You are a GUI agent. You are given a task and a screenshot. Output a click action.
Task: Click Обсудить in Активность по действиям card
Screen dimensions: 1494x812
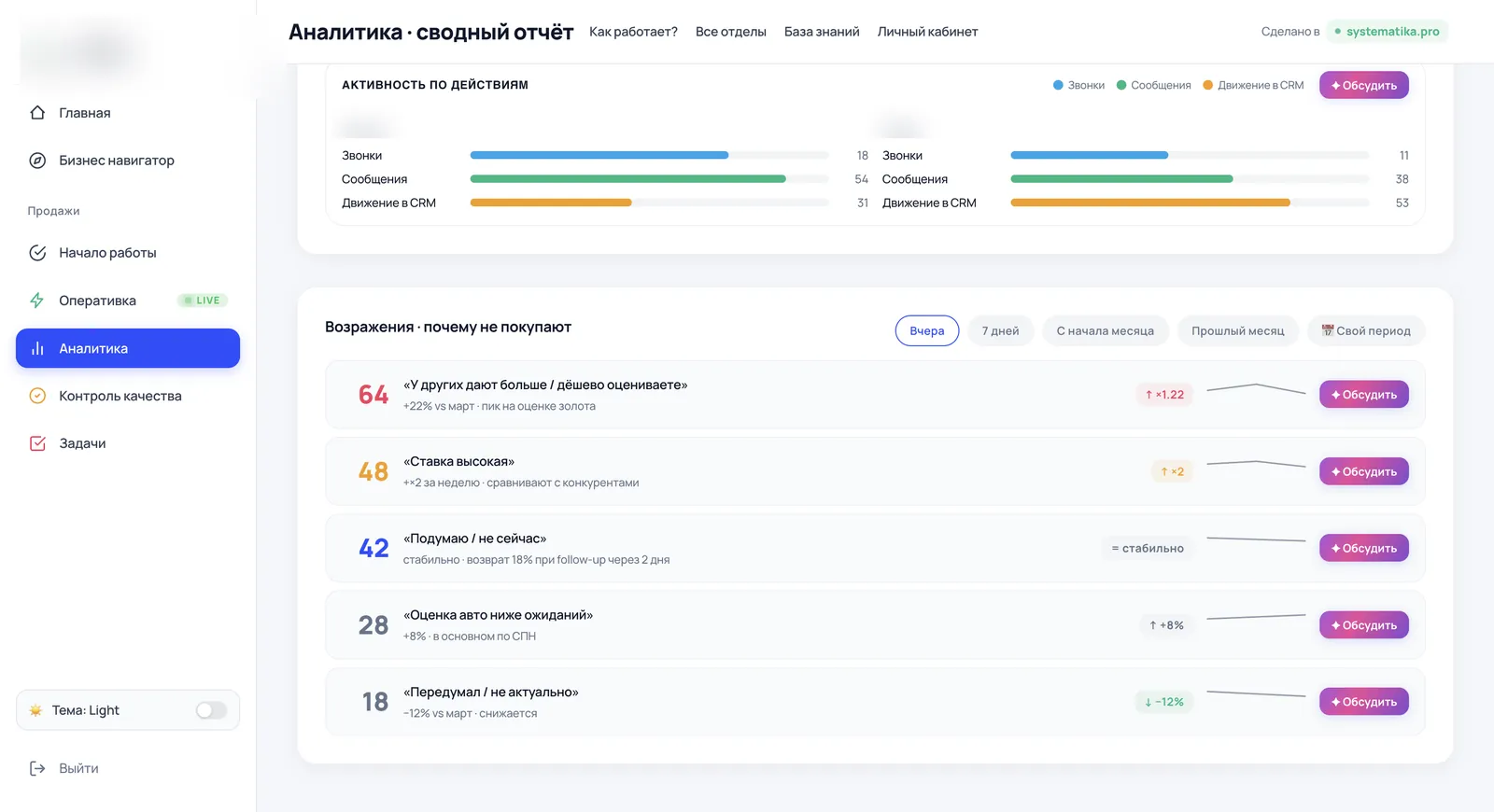[x=1364, y=85]
